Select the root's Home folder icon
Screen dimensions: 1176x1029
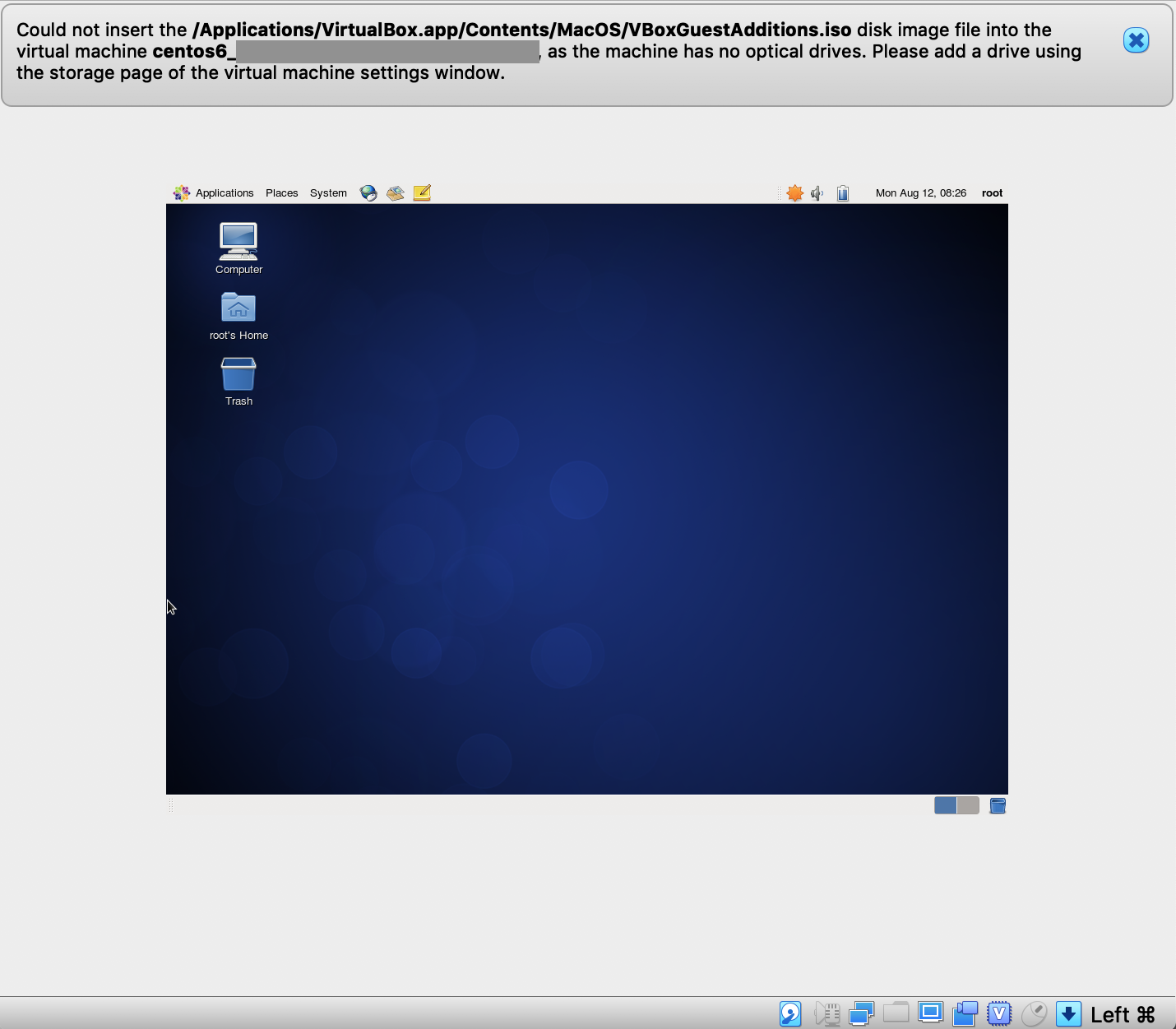pos(238,316)
